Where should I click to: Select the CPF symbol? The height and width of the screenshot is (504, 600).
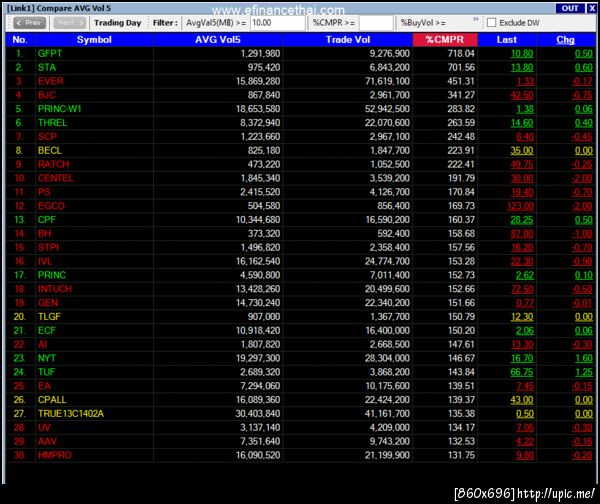[47, 220]
